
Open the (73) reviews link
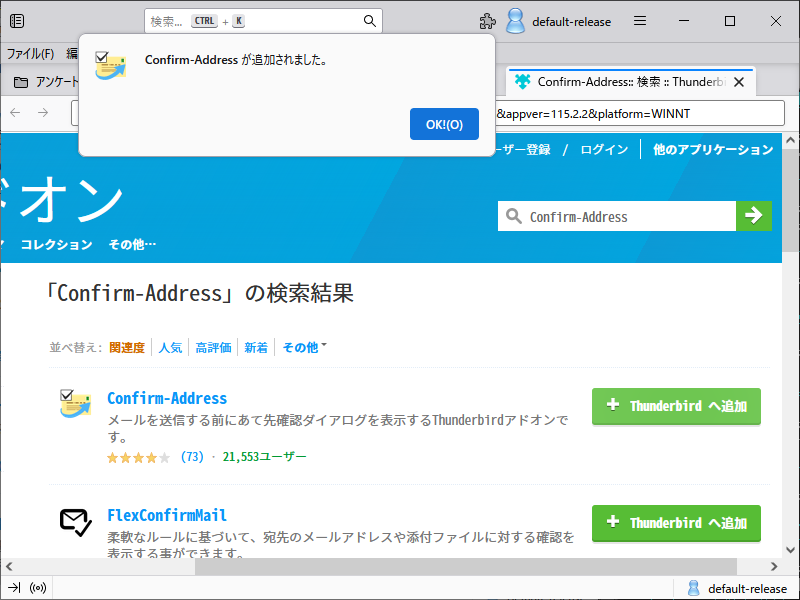(192, 457)
